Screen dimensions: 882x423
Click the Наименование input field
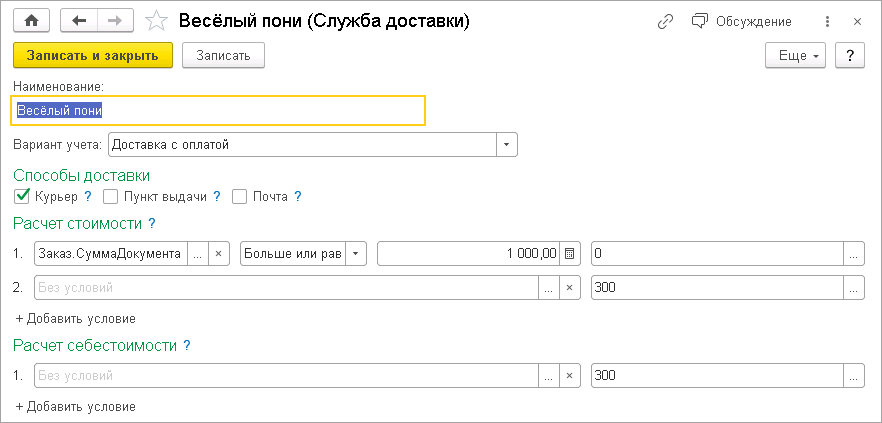click(x=218, y=110)
